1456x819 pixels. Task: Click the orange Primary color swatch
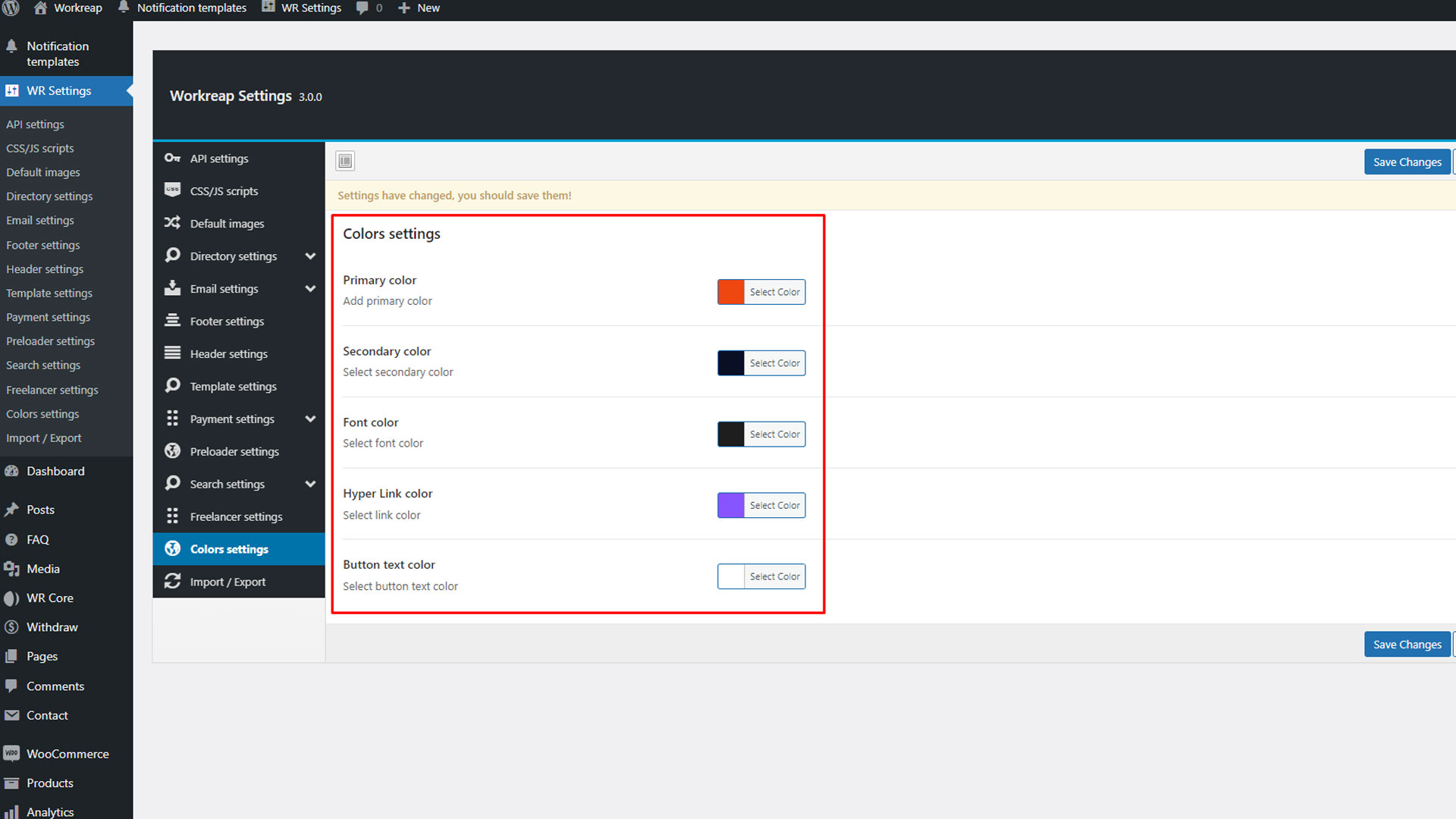pyautogui.click(x=731, y=292)
